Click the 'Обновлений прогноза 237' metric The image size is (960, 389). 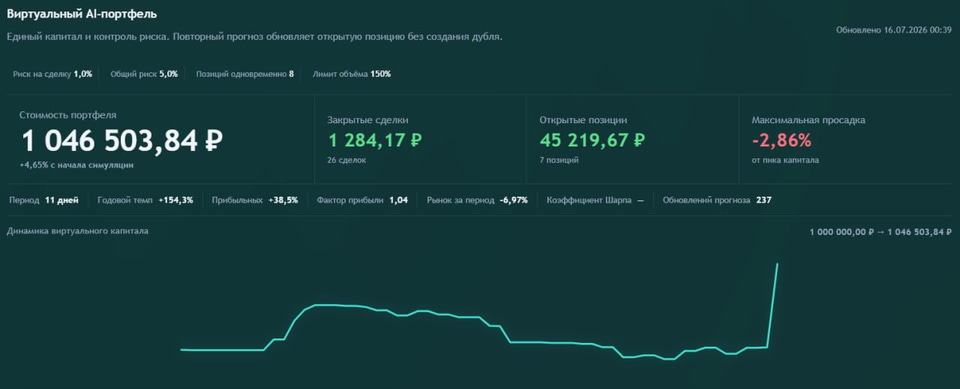pos(717,200)
